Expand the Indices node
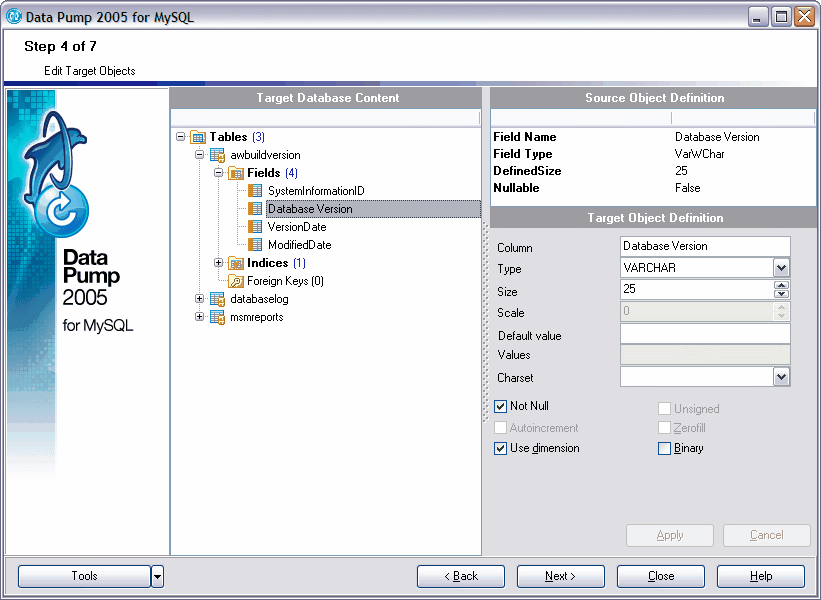The width and height of the screenshot is (821, 600). pos(219,262)
